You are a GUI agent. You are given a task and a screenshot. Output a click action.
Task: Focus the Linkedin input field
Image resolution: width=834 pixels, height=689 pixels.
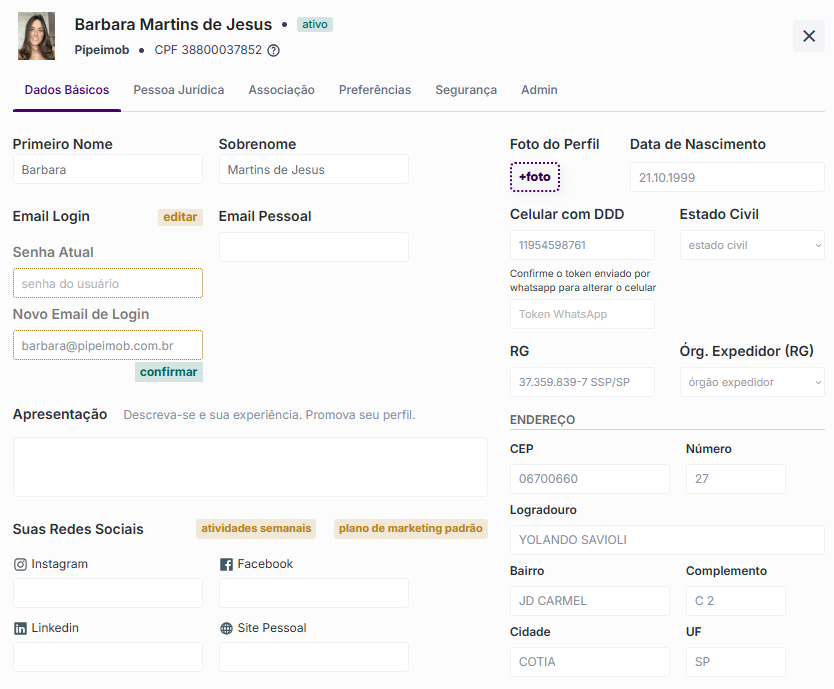108,657
